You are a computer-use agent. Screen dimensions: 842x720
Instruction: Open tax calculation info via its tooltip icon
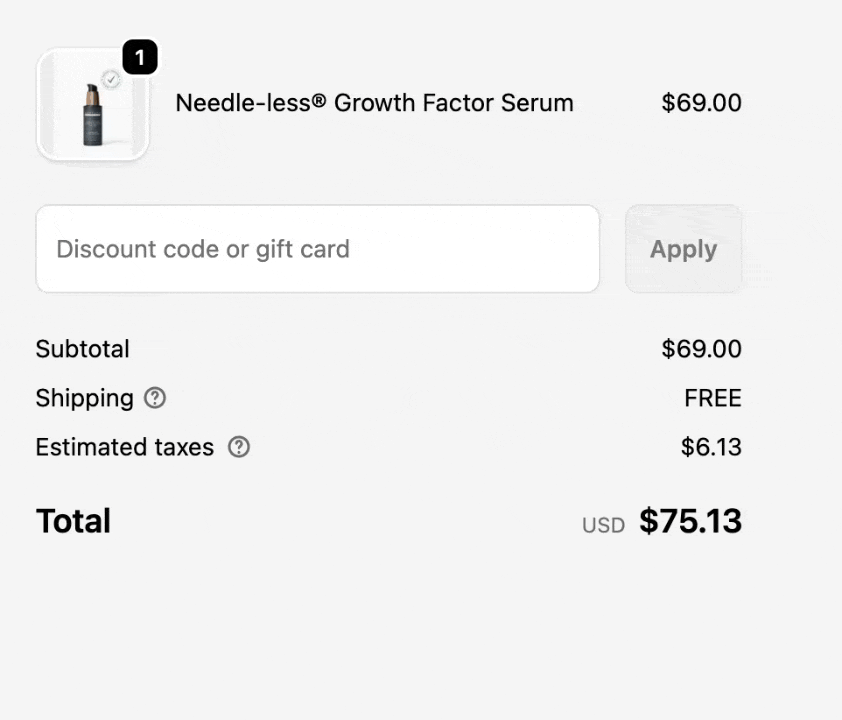238,447
